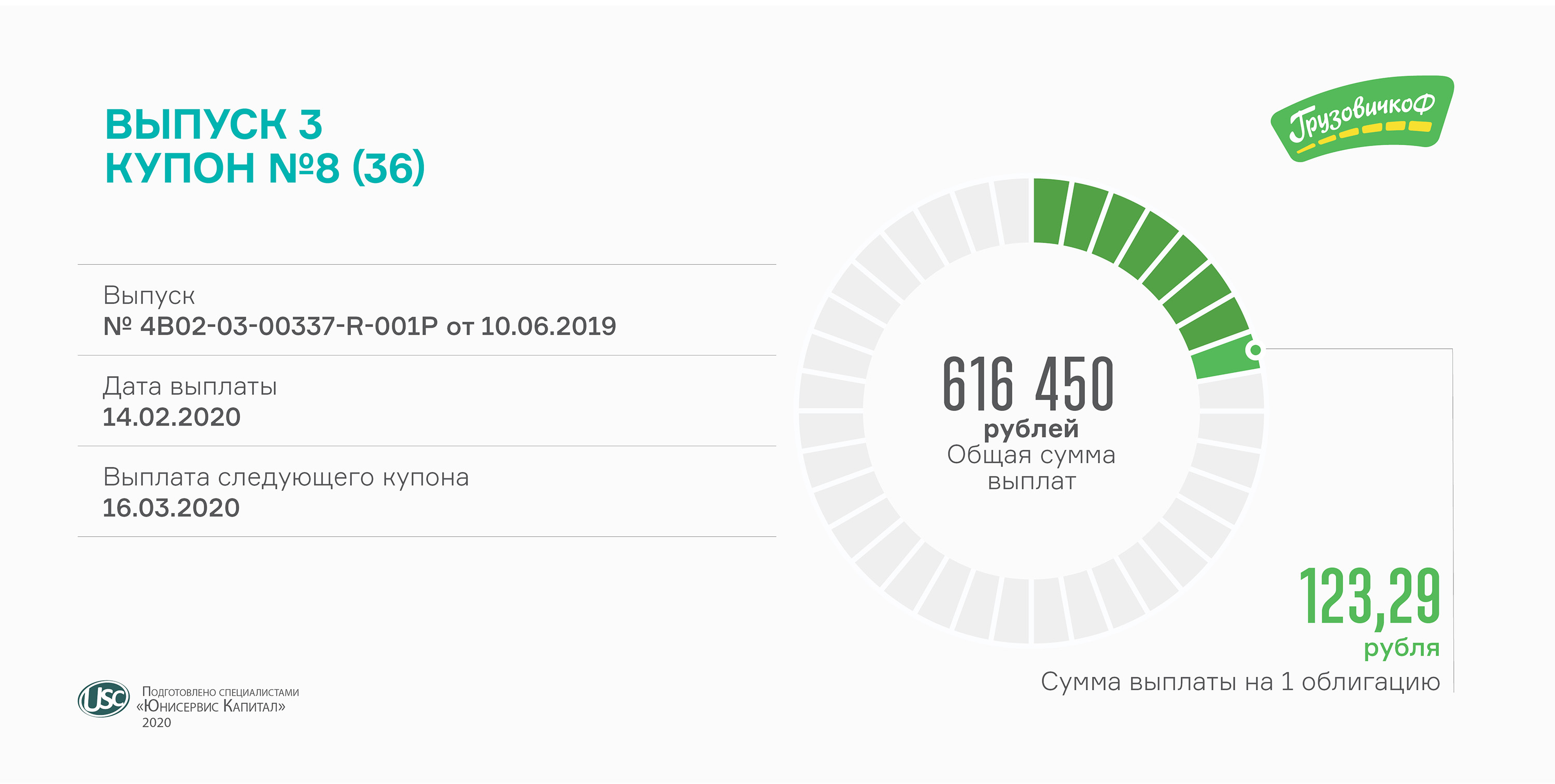Click the Выплата следующего купона label
This screenshot has width=1555, height=784.
pyautogui.click(x=286, y=477)
